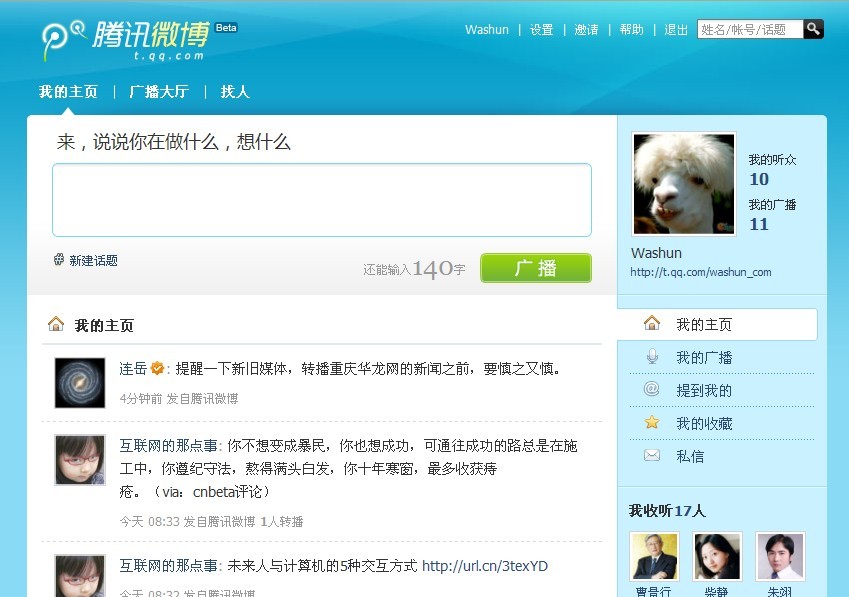Click the @ icon for 提到我的

coord(651,389)
